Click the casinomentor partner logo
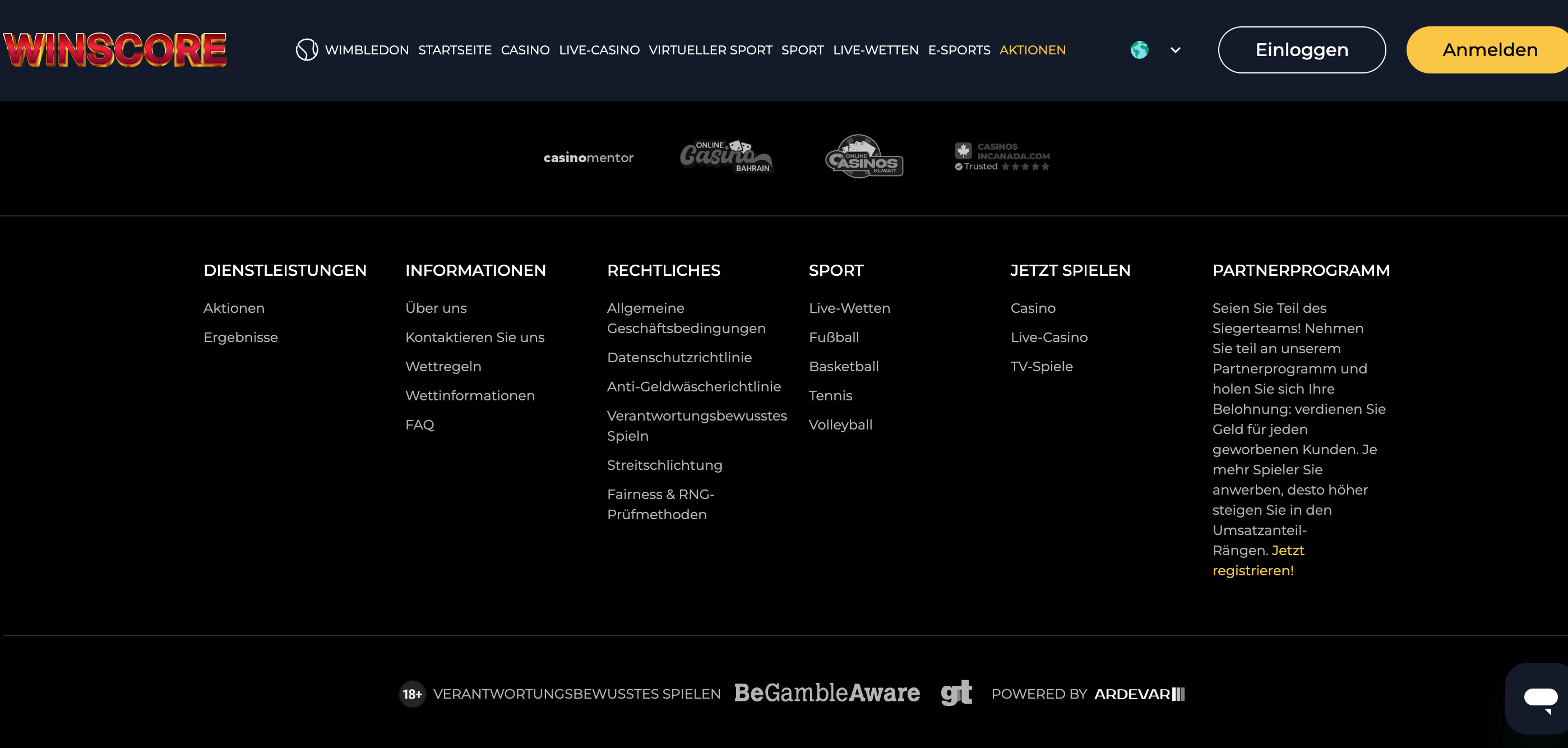Screen dimensions: 1568x748 (x=588, y=157)
